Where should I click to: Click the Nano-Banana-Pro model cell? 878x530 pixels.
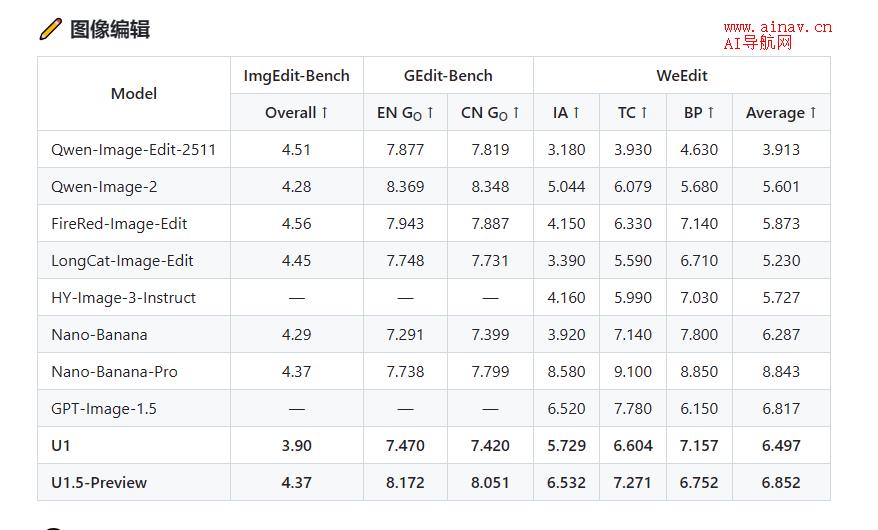click(x=134, y=371)
